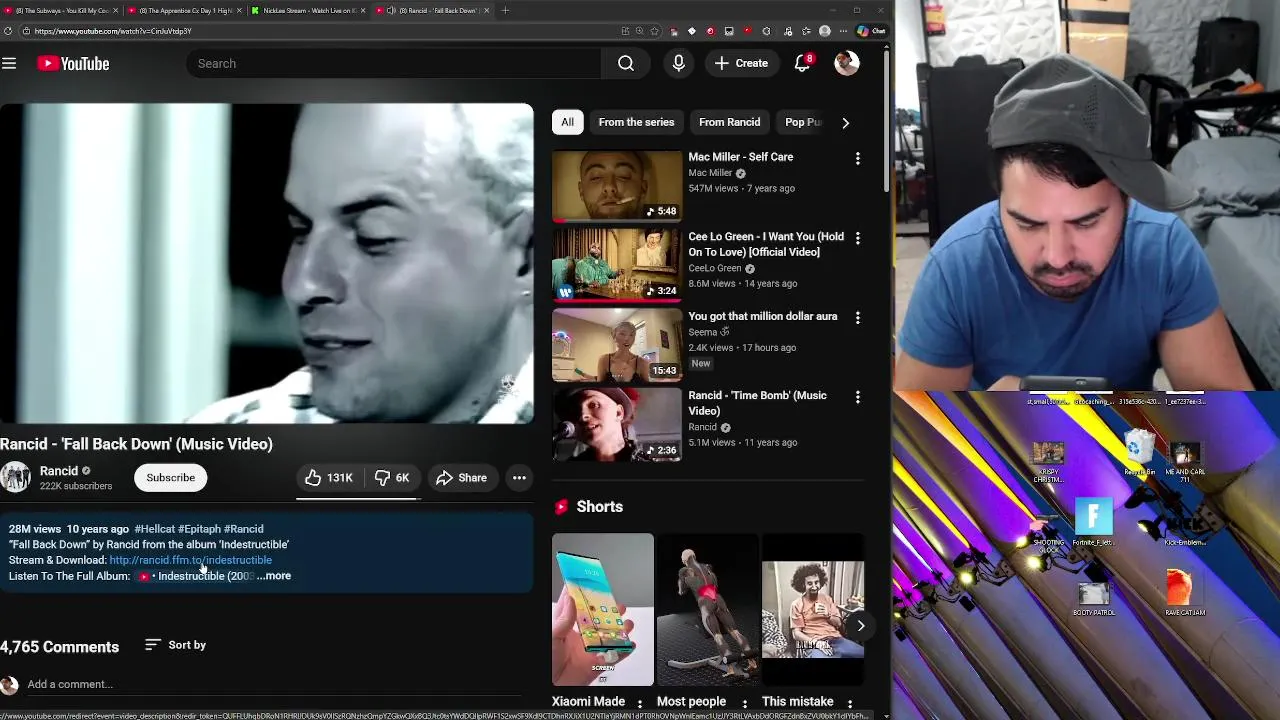The height and width of the screenshot is (720, 1280).
Task: Click the #Hellcat hashtag
Action: pos(154,529)
